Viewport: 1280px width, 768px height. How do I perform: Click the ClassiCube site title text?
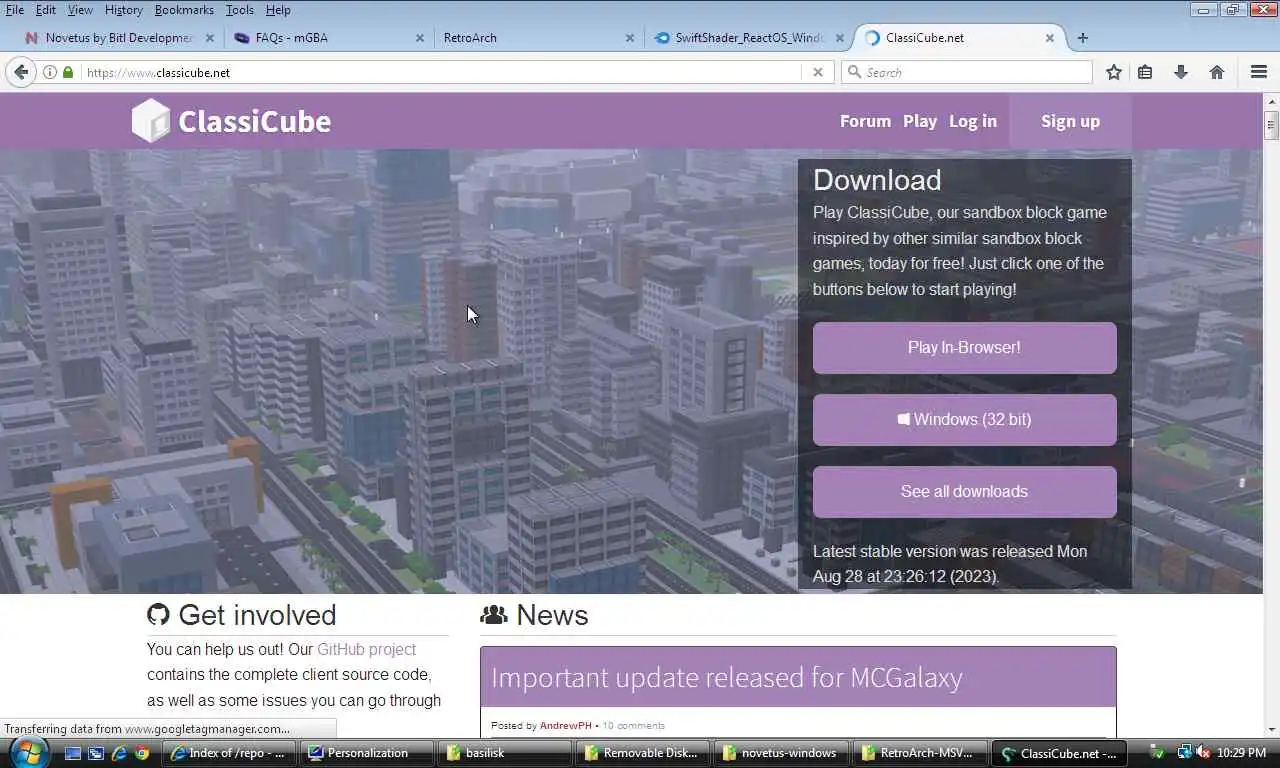point(254,121)
